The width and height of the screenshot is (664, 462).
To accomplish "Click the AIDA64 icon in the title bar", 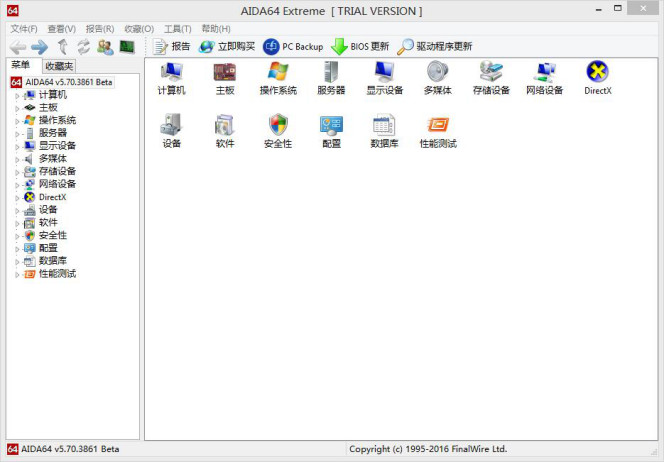I will click(x=12, y=10).
